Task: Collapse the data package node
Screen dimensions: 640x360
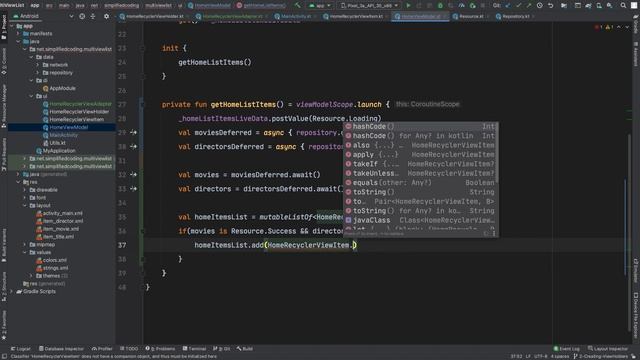Action: tap(31, 57)
